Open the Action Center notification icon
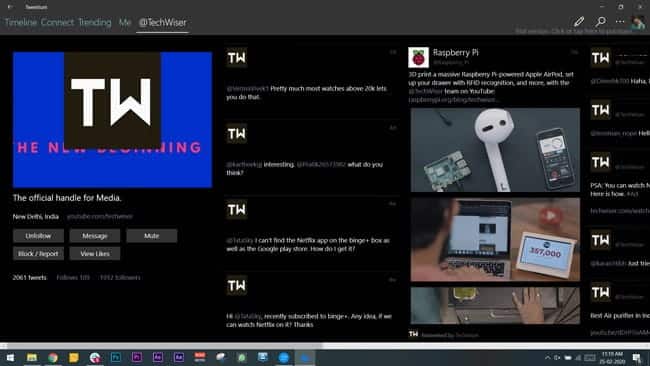 (x=637, y=357)
